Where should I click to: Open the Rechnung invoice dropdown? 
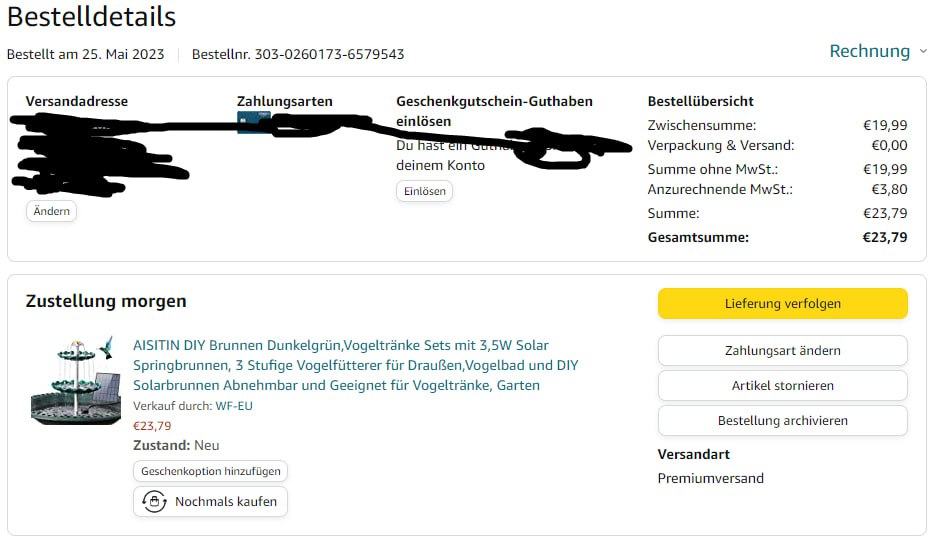869,52
